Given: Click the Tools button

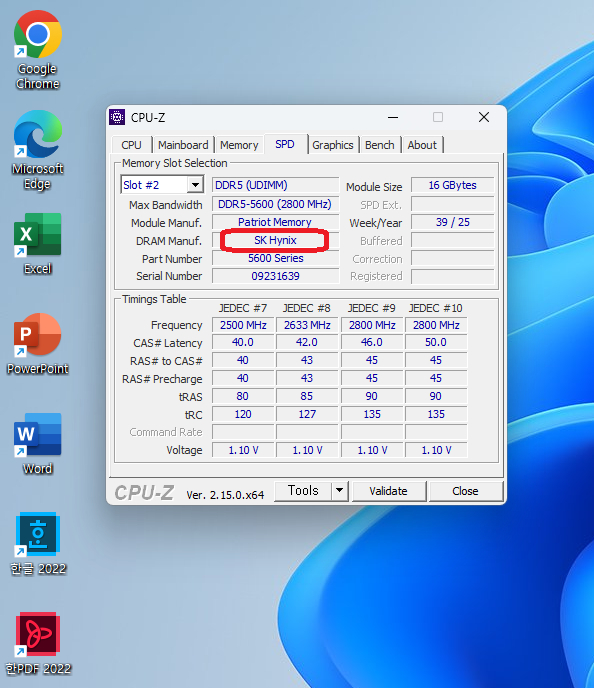Looking at the screenshot, I should [303, 491].
